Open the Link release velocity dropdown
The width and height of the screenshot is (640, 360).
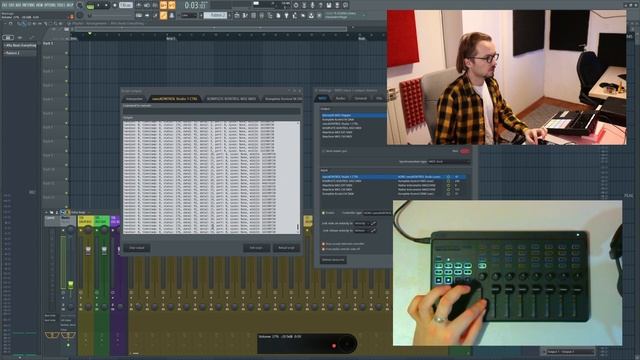coord(362,231)
